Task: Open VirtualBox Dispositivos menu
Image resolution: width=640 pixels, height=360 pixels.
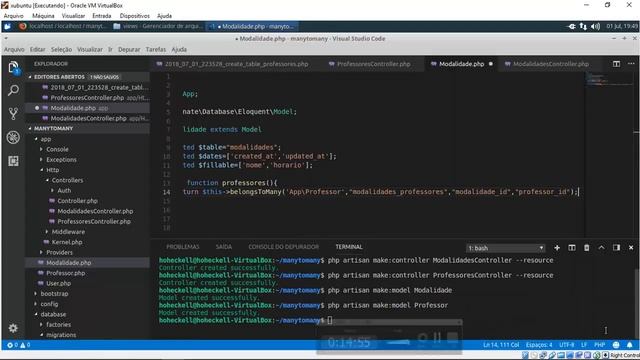Action: click(135, 16)
